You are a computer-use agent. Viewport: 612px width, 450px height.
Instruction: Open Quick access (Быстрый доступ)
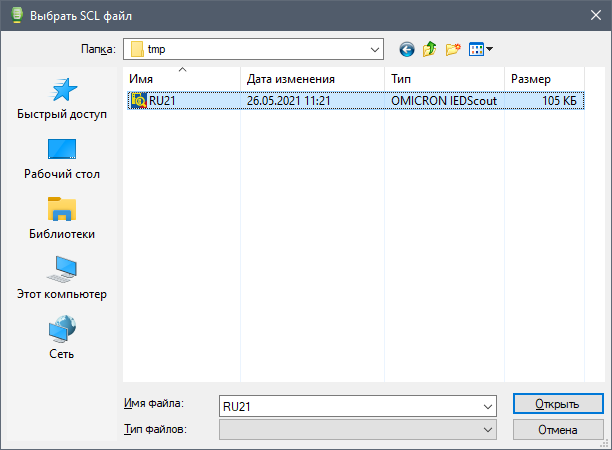coord(62,99)
